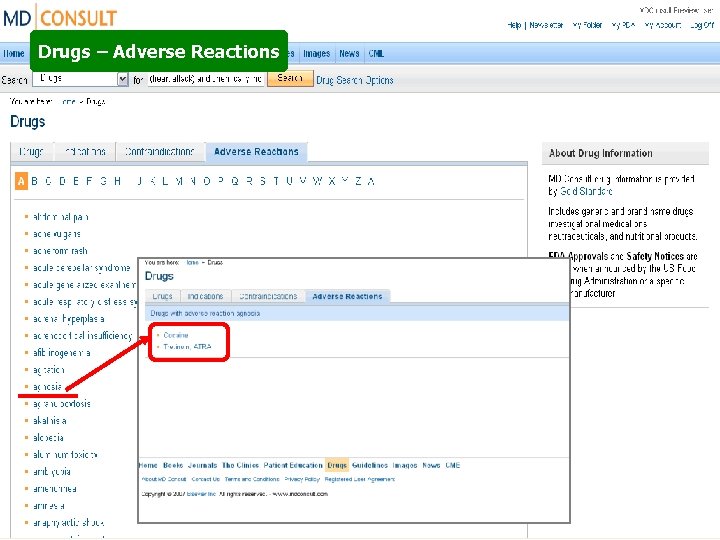This screenshot has width=720, height=540.
Task: Select letter B in alphabet index
Action: click(x=34, y=181)
